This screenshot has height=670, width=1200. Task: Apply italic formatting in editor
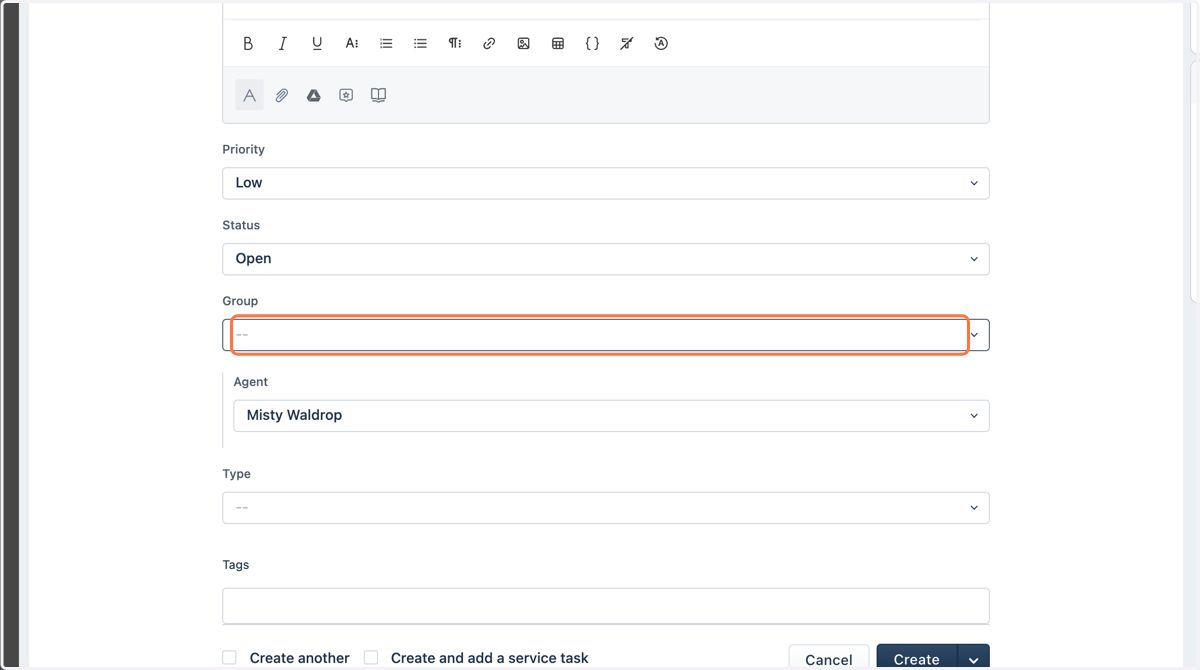283,44
